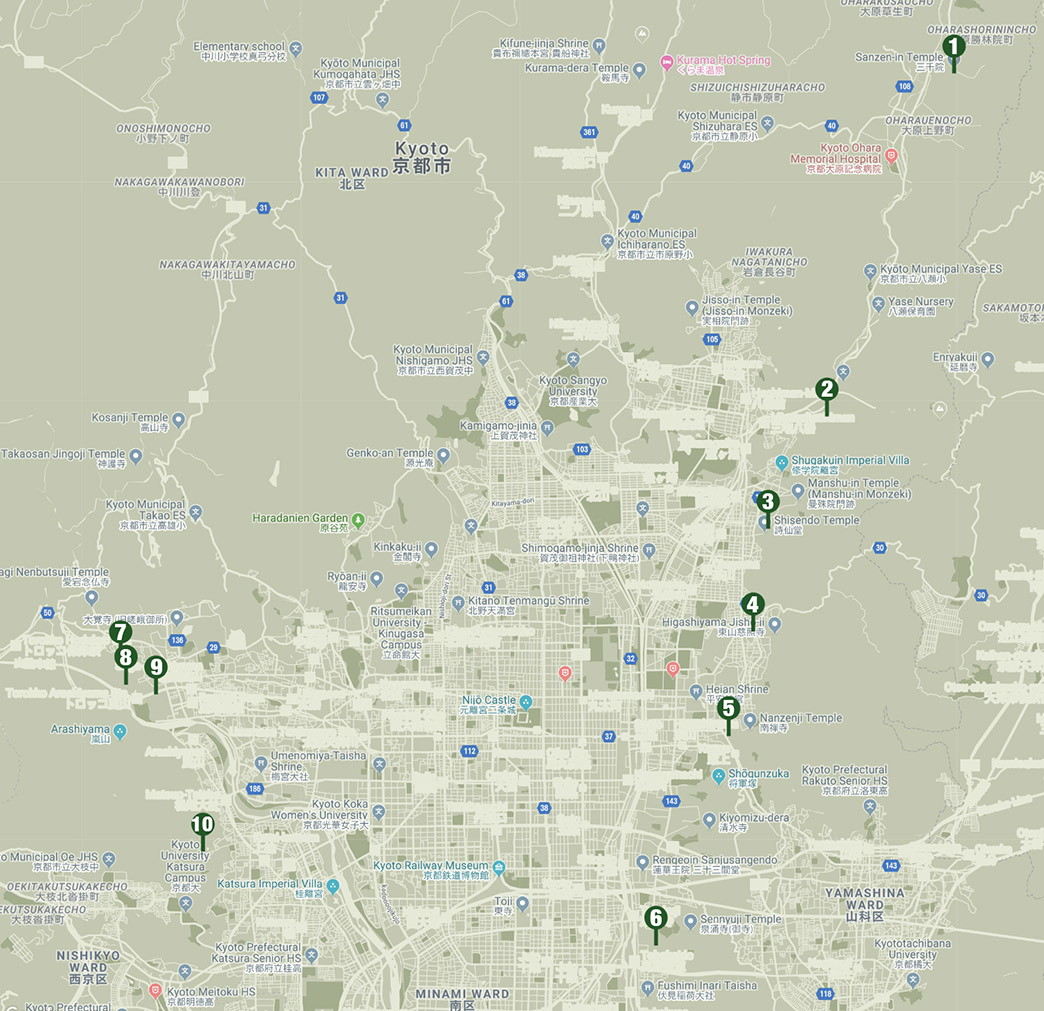1044x1011 pixels.
Task: Click the Kyoto Railway Museum pin
Action: point(499,867)
